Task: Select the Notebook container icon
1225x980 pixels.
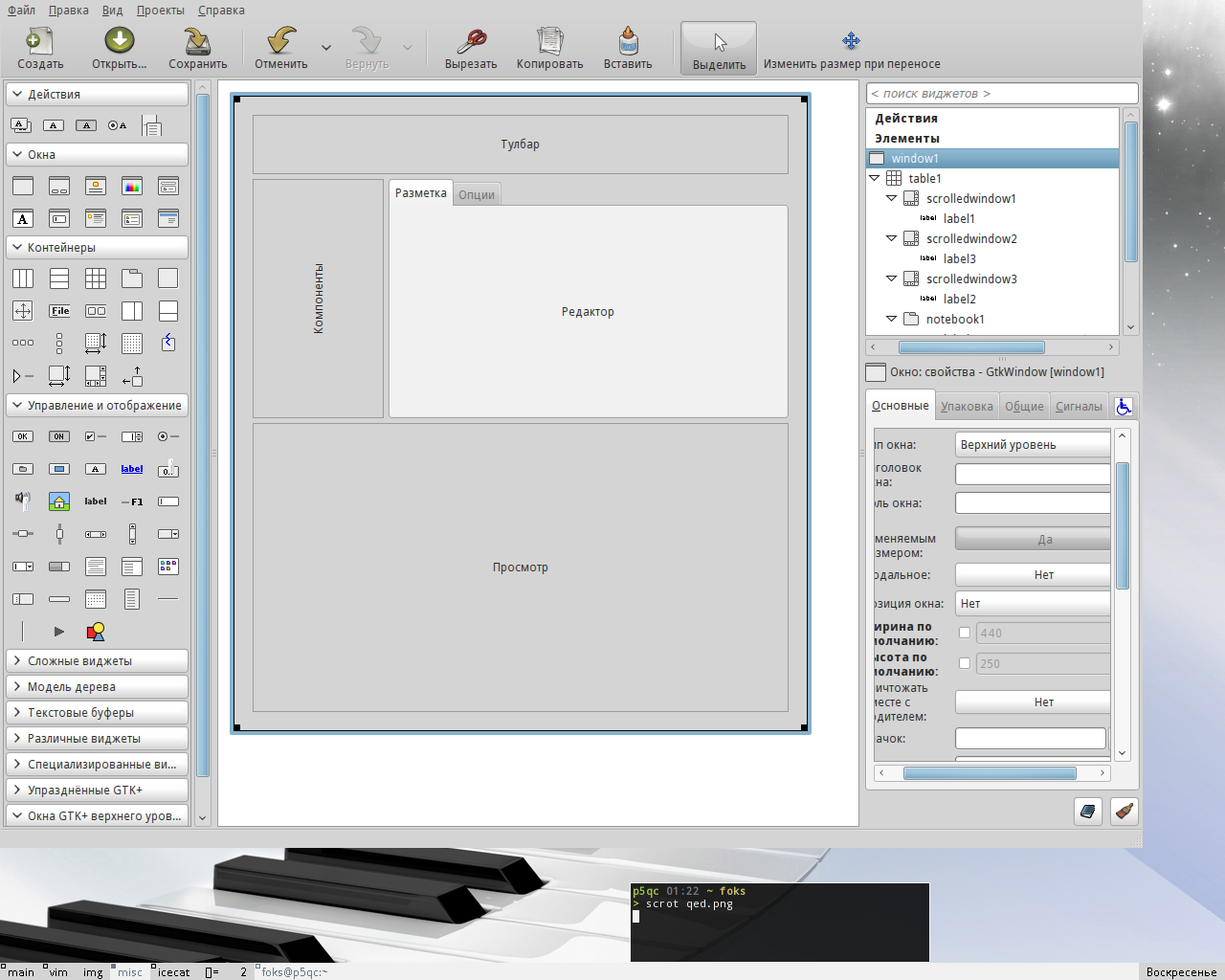Action: 132,278
